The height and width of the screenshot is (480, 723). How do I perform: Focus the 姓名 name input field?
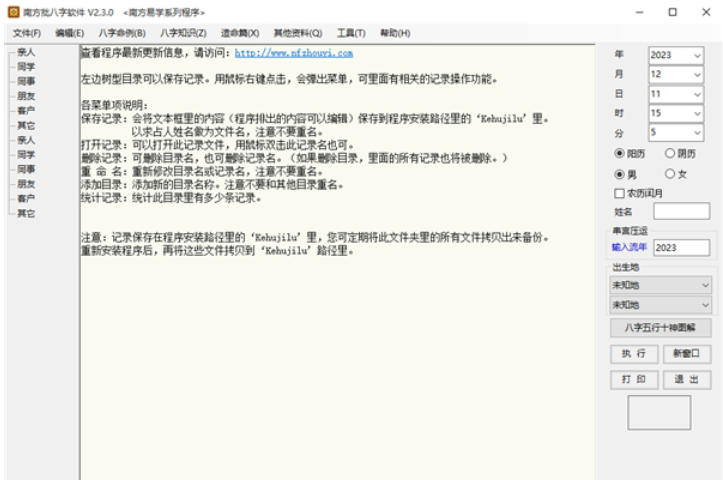682,211
